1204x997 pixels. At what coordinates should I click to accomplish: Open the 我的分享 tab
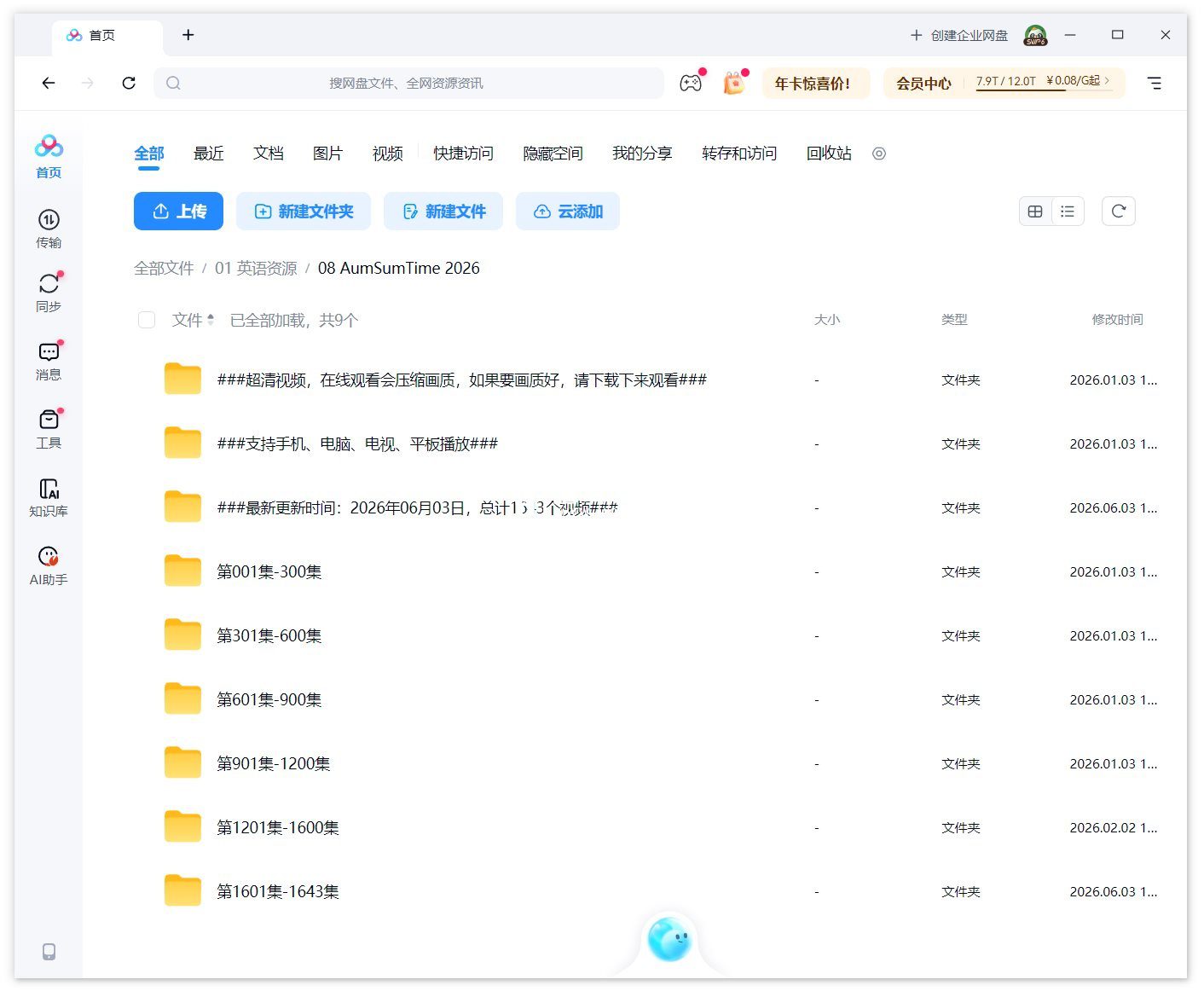[642, 154]
